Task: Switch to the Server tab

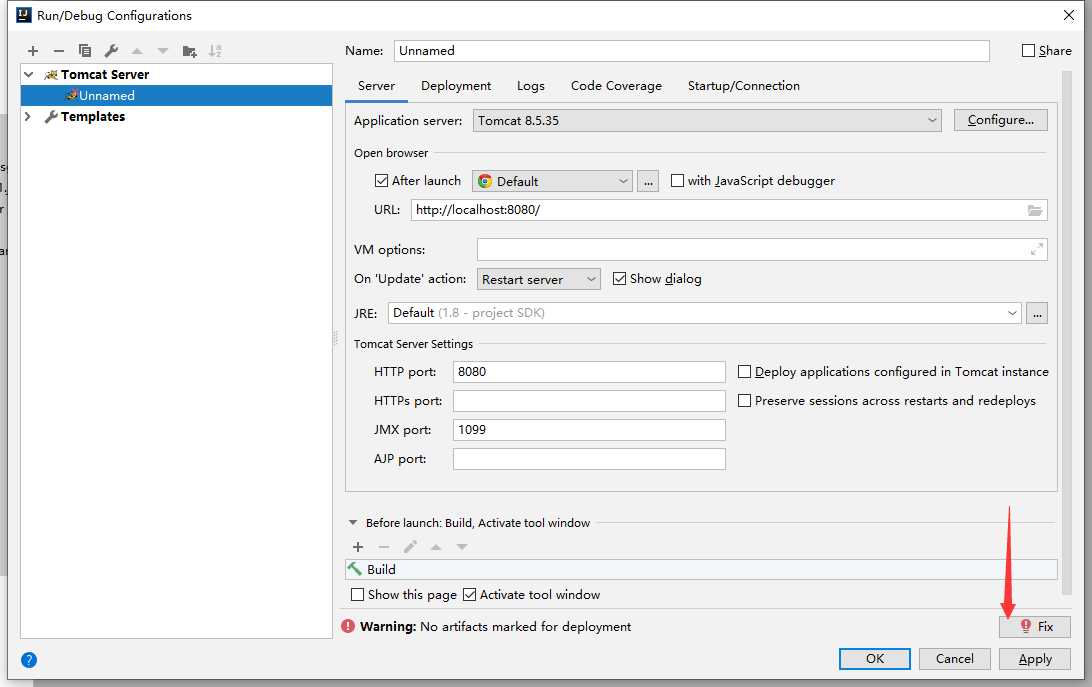Action: click(376, 86)
